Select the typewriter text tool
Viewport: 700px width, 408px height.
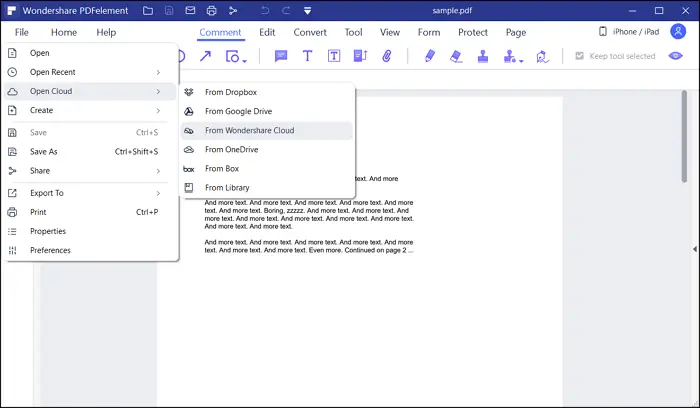pyautogui.click(x=307, y=56)
